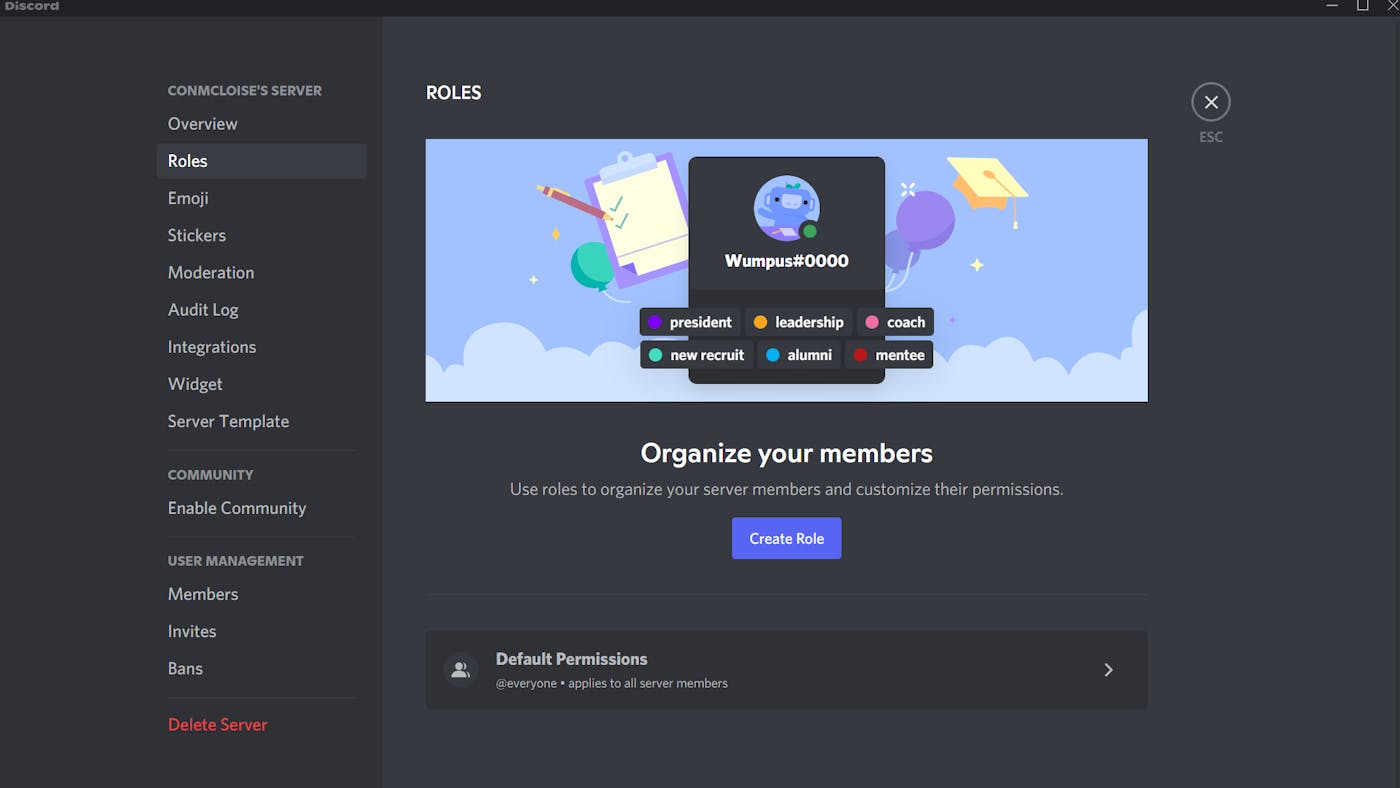
Task: Click the mentee role tag
Action: [889, 355]
